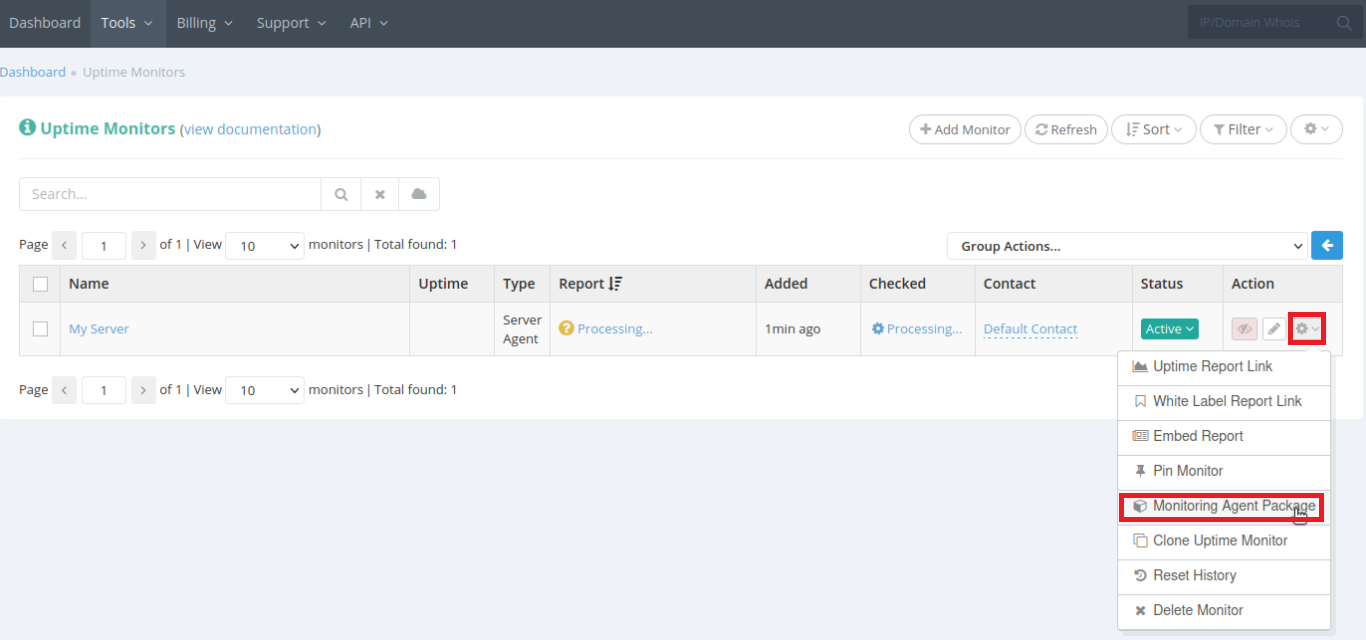Click the search magnifier icon beside Search field
This screenshot has width=1366, height=640.
[x=341, y=194]
